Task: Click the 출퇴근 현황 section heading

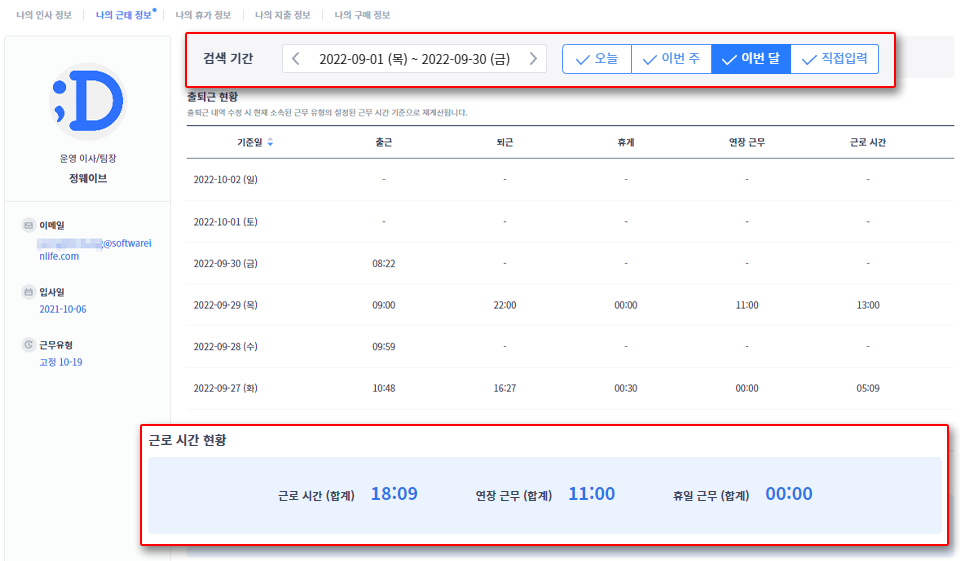Action: click(212, 97)
